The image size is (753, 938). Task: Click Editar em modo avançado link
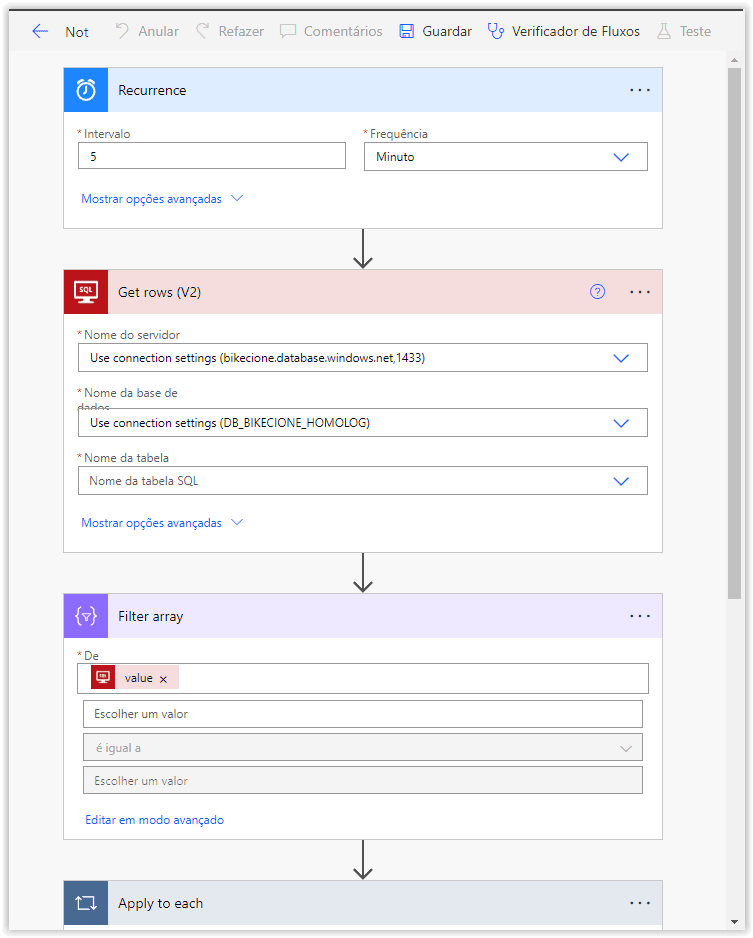(154, 820)
